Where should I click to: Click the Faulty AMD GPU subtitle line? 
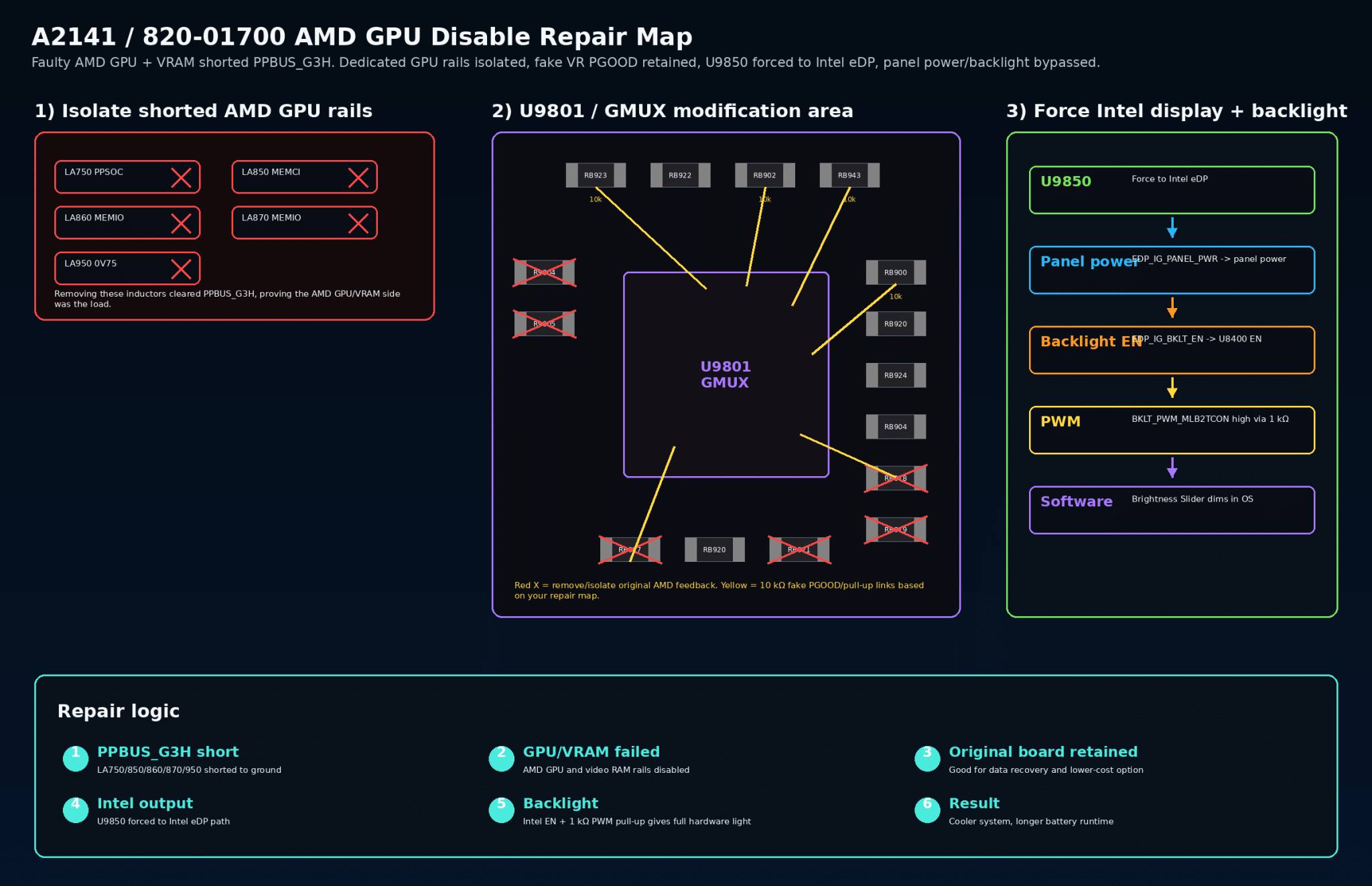tap(565, 62)
